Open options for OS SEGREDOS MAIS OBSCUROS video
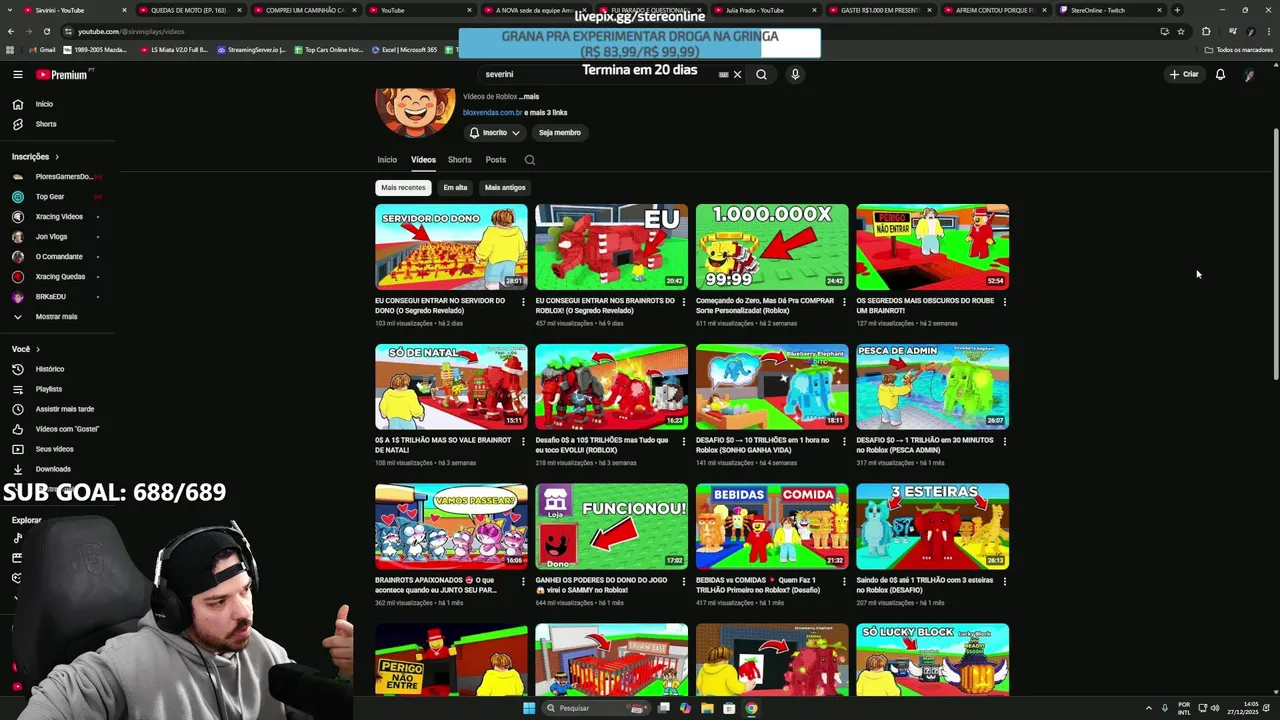This screenshot has width=1280, height=720. coord(1004,302)
